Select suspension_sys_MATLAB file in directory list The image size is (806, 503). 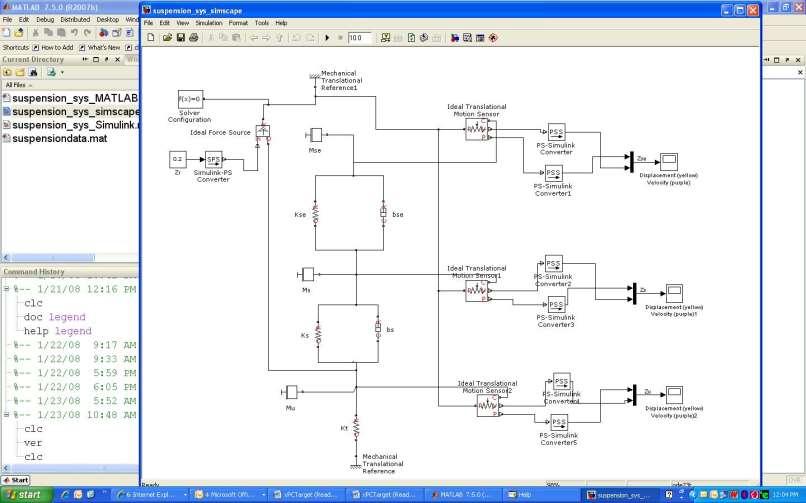[x=70, y=98]
